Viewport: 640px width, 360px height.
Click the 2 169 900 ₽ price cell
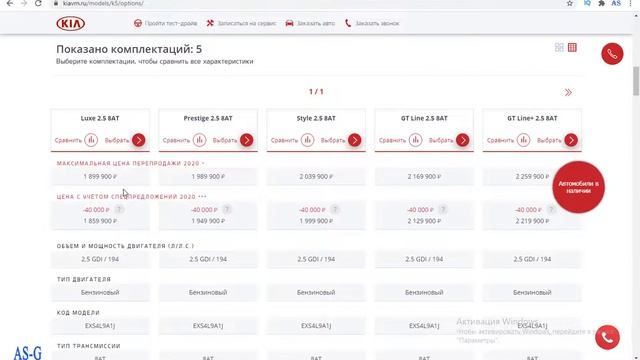coord(424,177)
